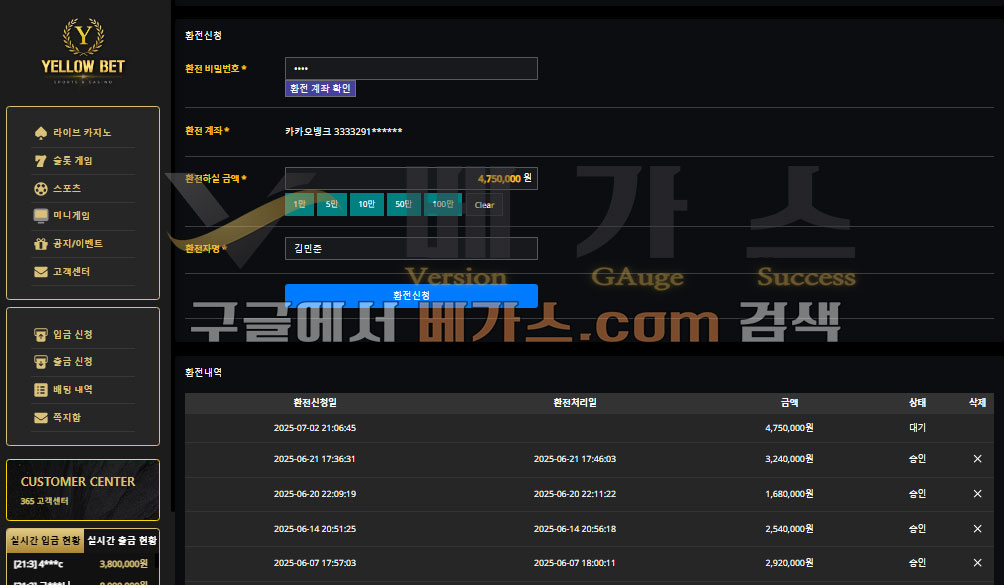Switch to real-time withdrawal status tab
The height and width of the screenshot is (585, 1004).
click(x=122, y=541)
